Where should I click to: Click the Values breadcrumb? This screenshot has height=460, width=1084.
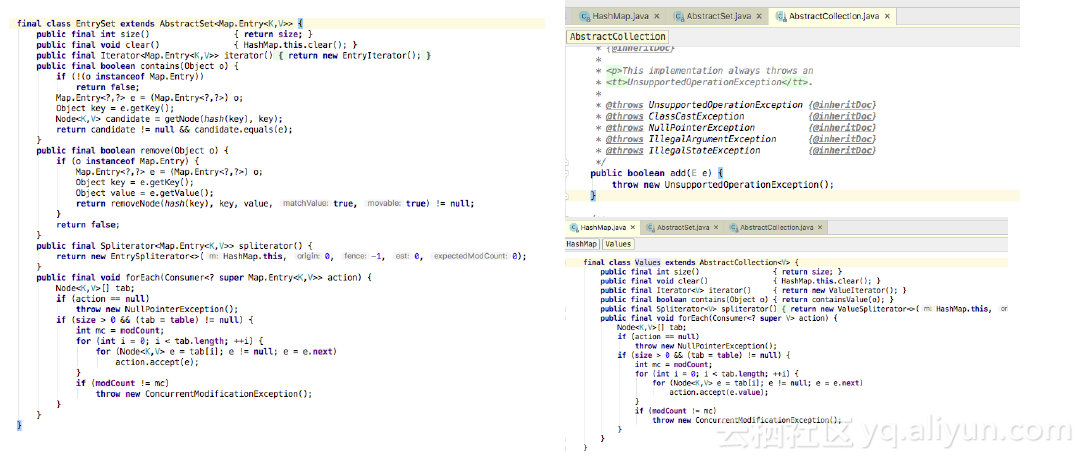point(617,244)
